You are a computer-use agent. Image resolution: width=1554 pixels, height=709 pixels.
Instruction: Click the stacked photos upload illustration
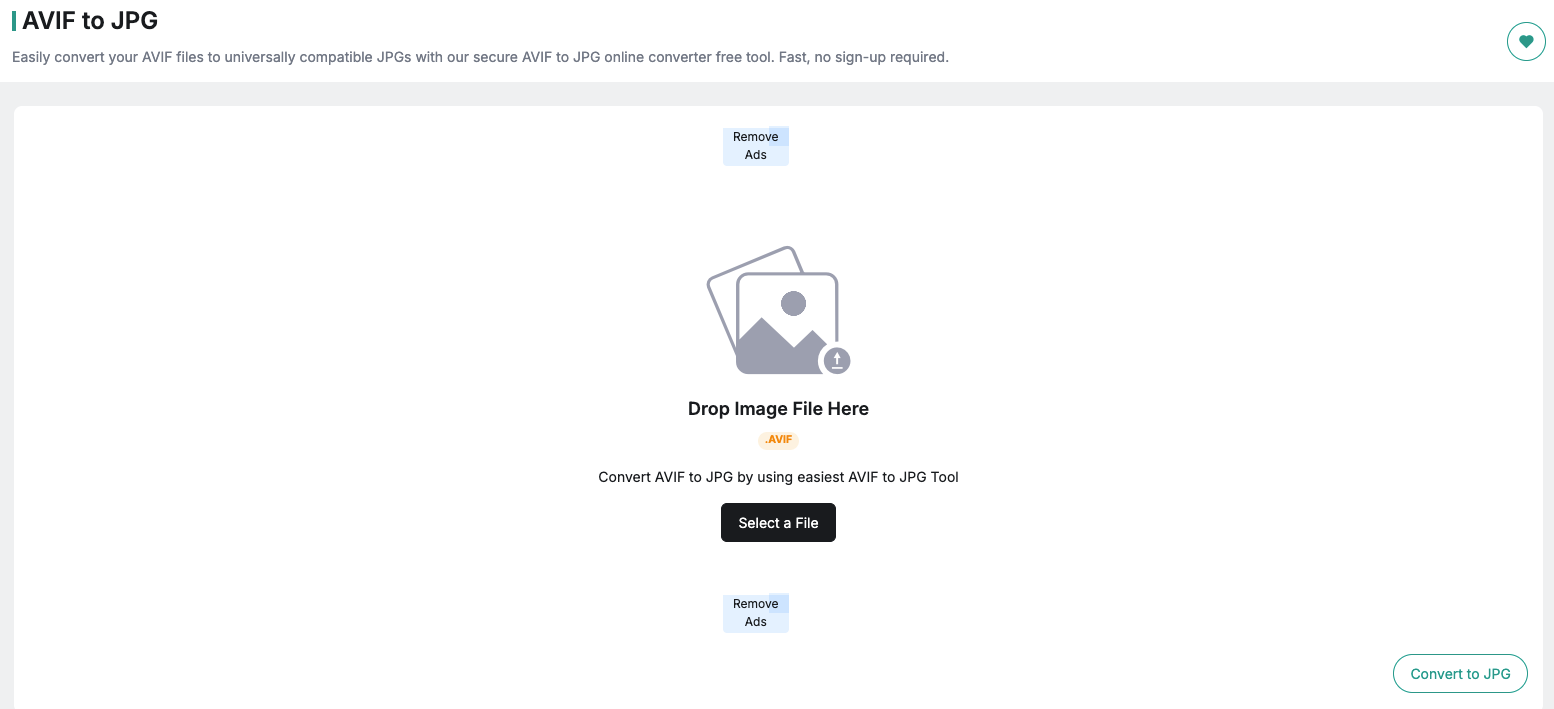coord(779,311)
